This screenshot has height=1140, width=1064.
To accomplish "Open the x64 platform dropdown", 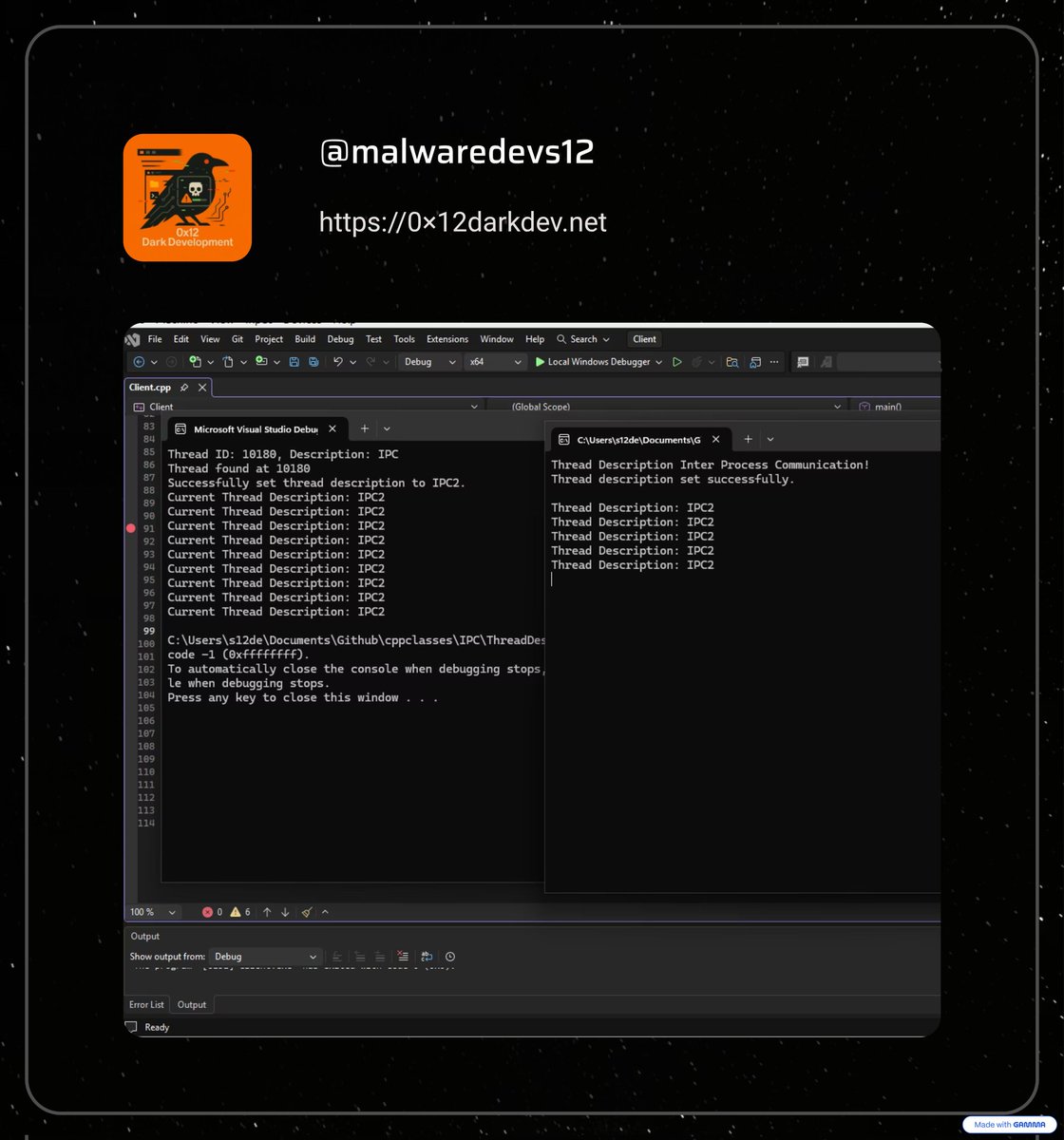I will pos(496,362).
